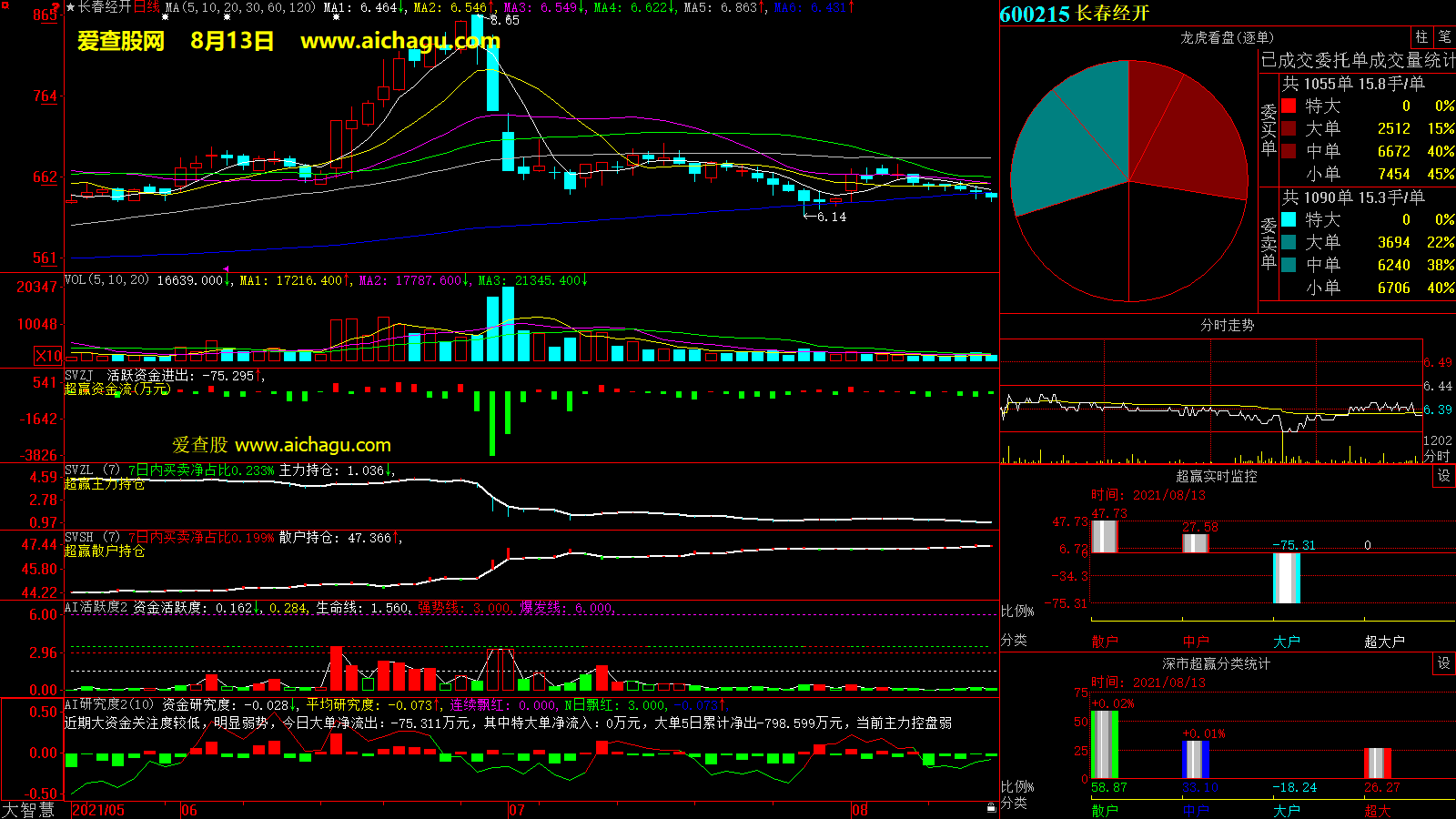Click the magenta arrow marker above volume chart
Image resolution: width=1456 pixels, height=819 pixels.
tap(226, 269)
